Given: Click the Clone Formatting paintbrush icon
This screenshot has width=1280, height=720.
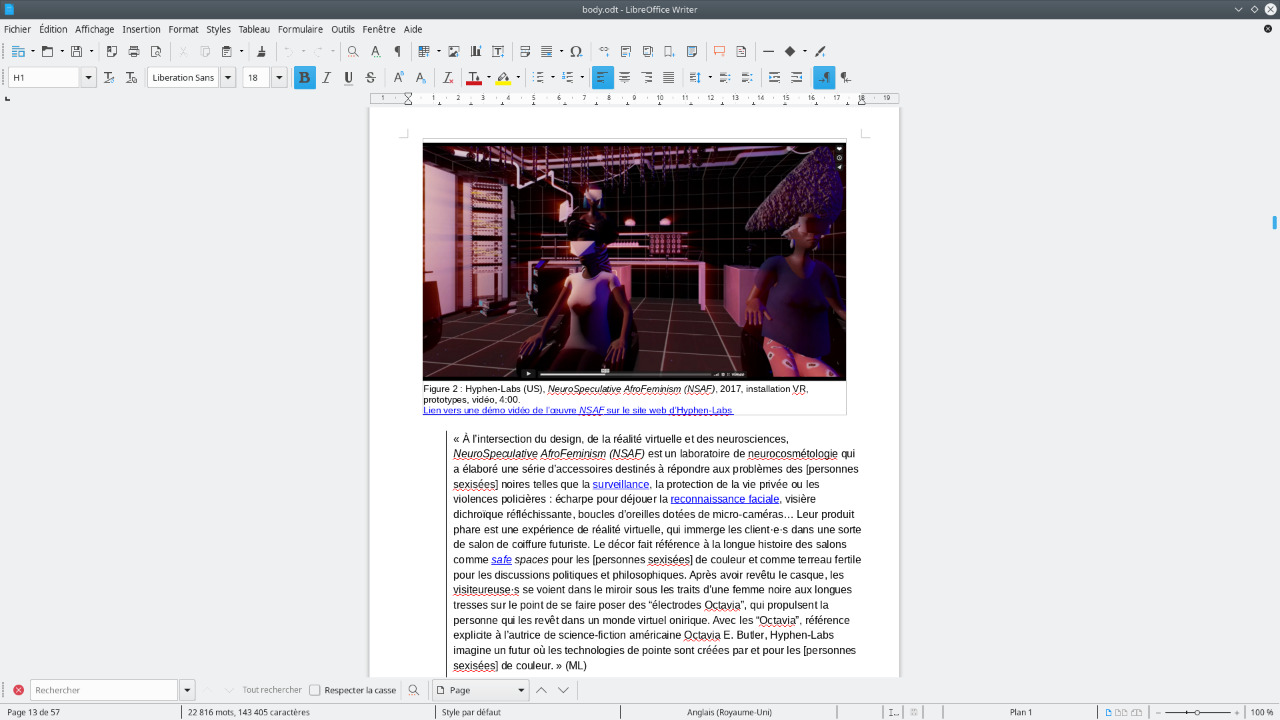Looking at the screenshot, I should [x=262, y=51].
